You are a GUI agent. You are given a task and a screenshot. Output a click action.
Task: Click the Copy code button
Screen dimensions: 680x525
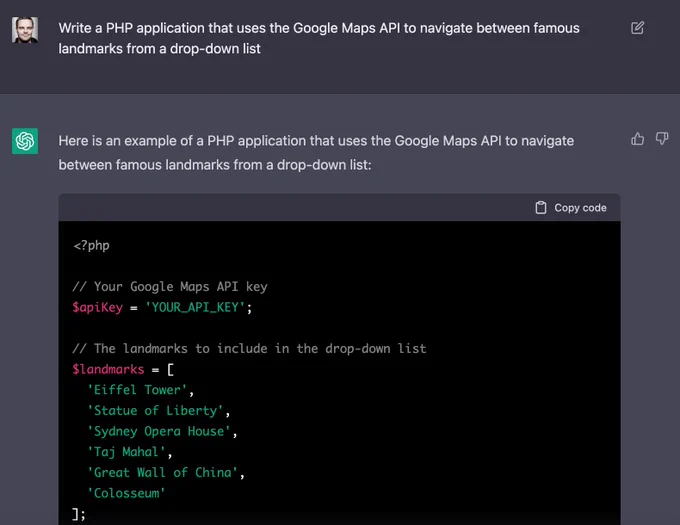571,208
